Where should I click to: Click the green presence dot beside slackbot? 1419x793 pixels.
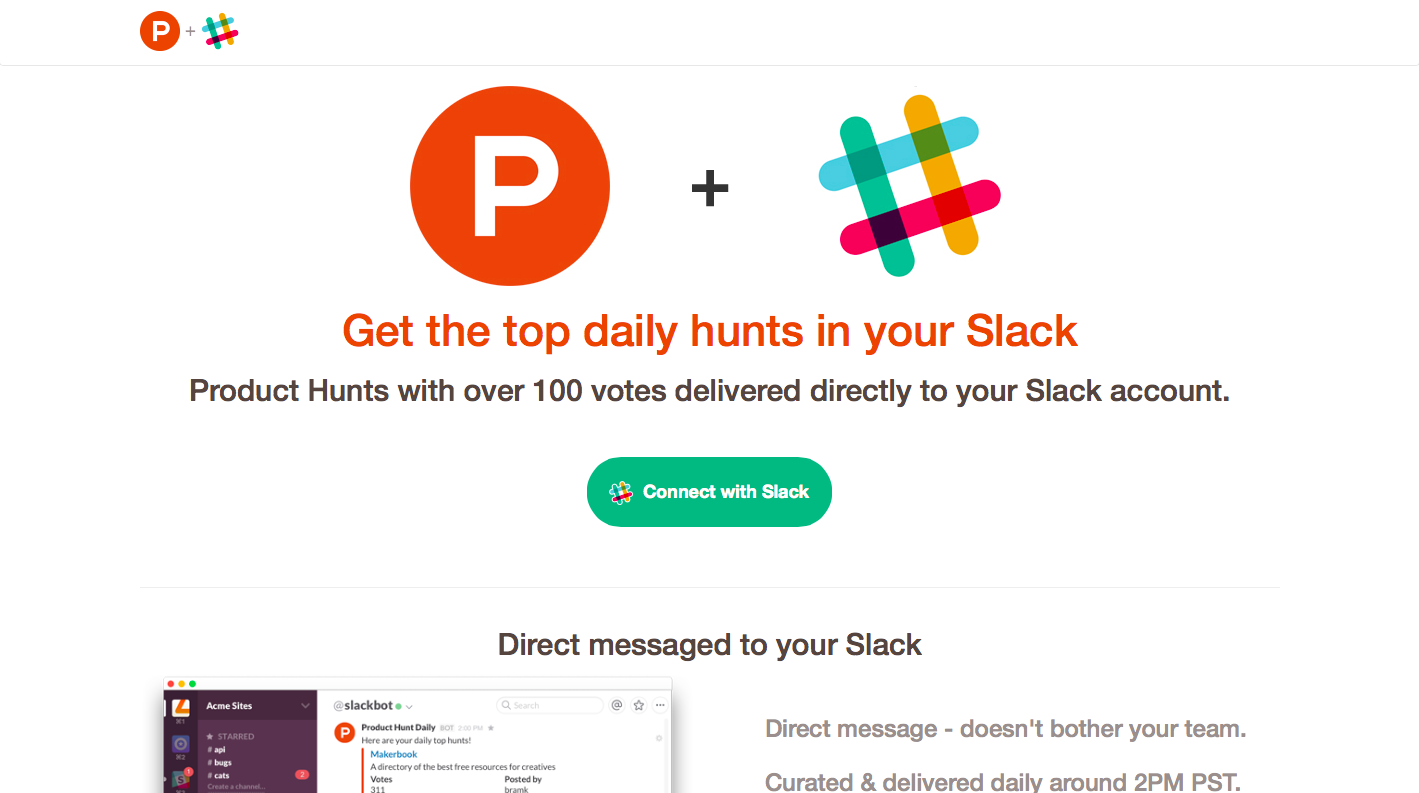point(398,707)
